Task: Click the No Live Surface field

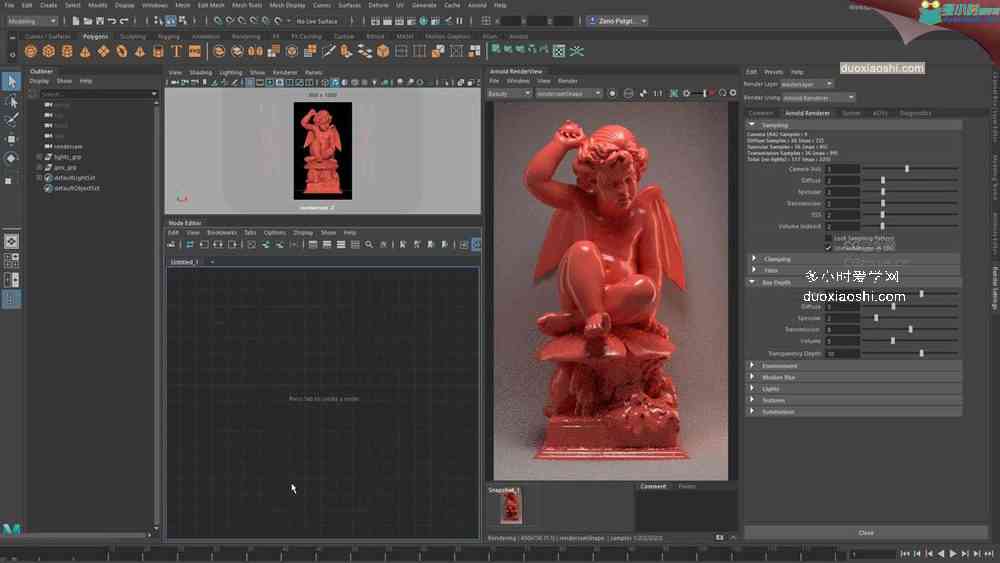Action: click(317, 21)
